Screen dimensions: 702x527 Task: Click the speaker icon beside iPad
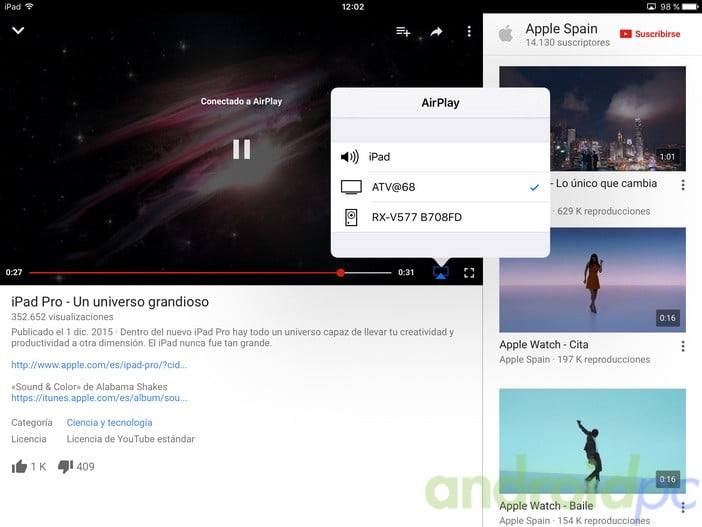tap(350, 157)
